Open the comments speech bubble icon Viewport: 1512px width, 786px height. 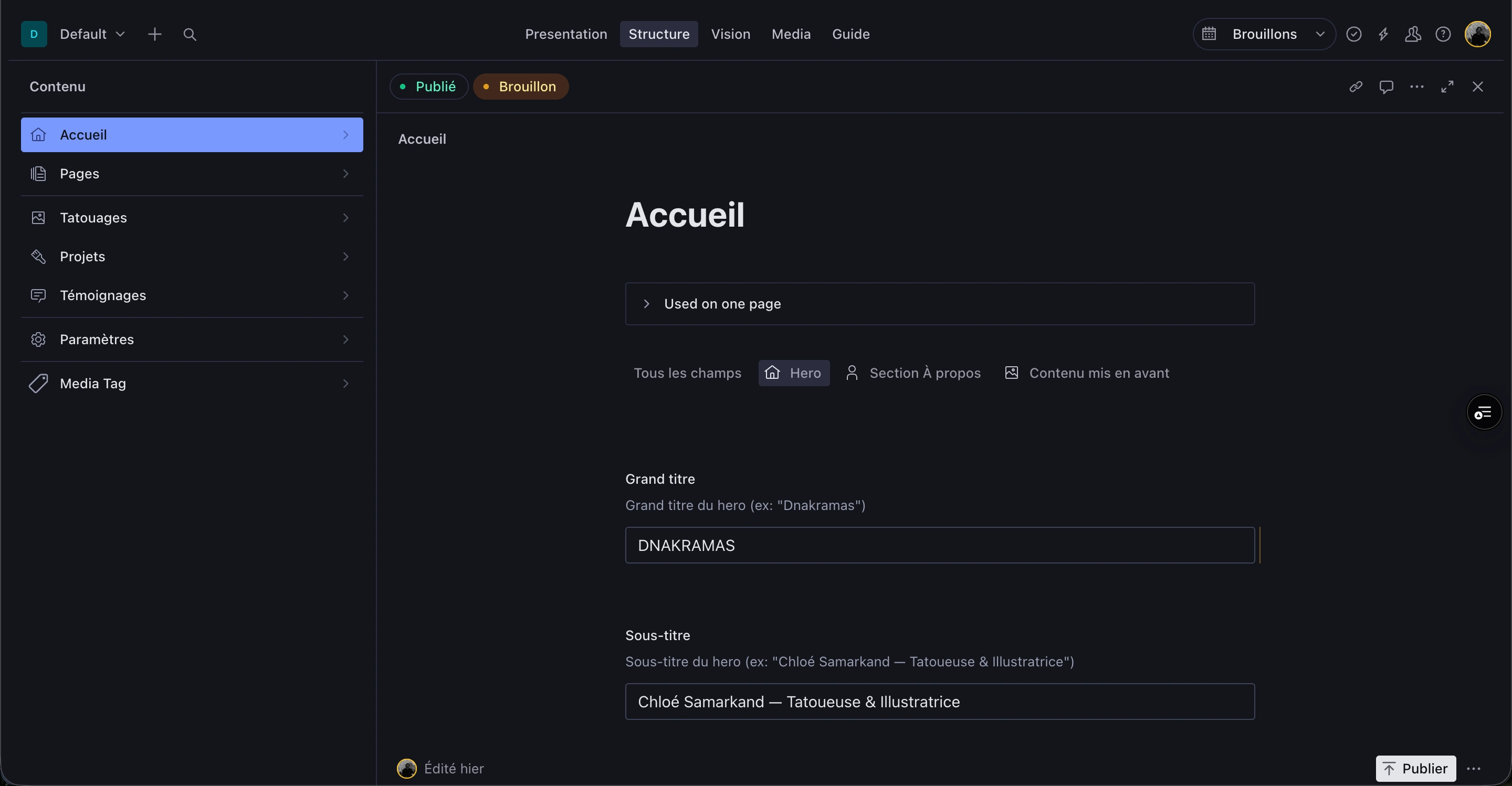click(1386, 87)
